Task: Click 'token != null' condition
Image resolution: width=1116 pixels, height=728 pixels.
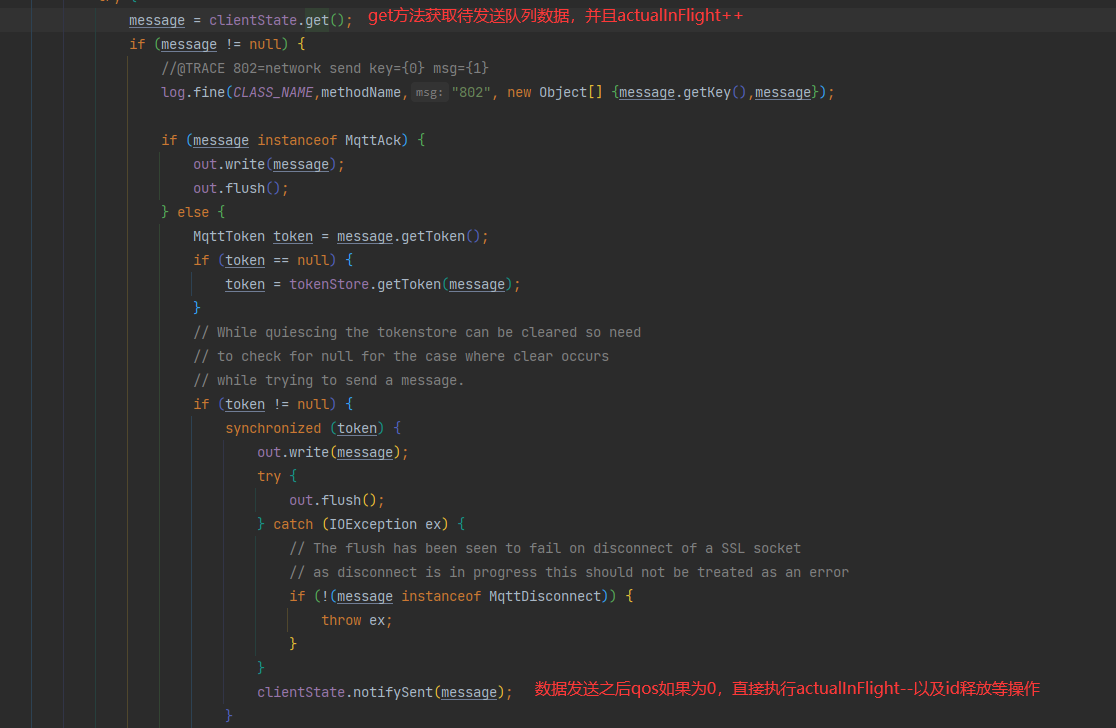Action: [x=277, y=404]
